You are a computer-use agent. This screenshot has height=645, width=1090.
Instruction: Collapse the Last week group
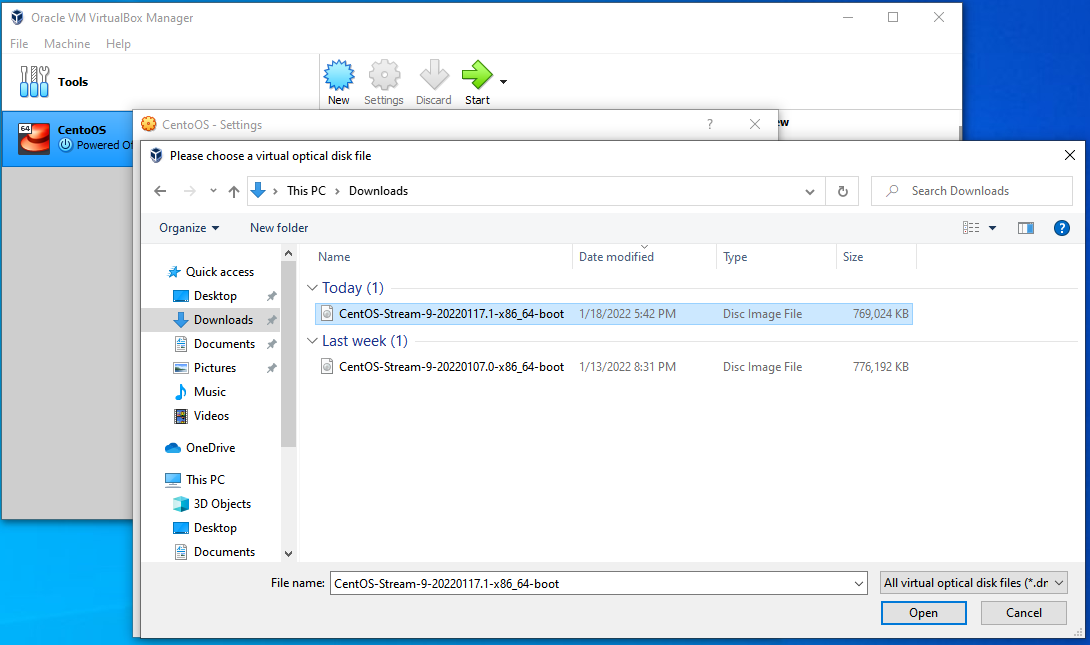pyautogui.click(x=313, y=341)
